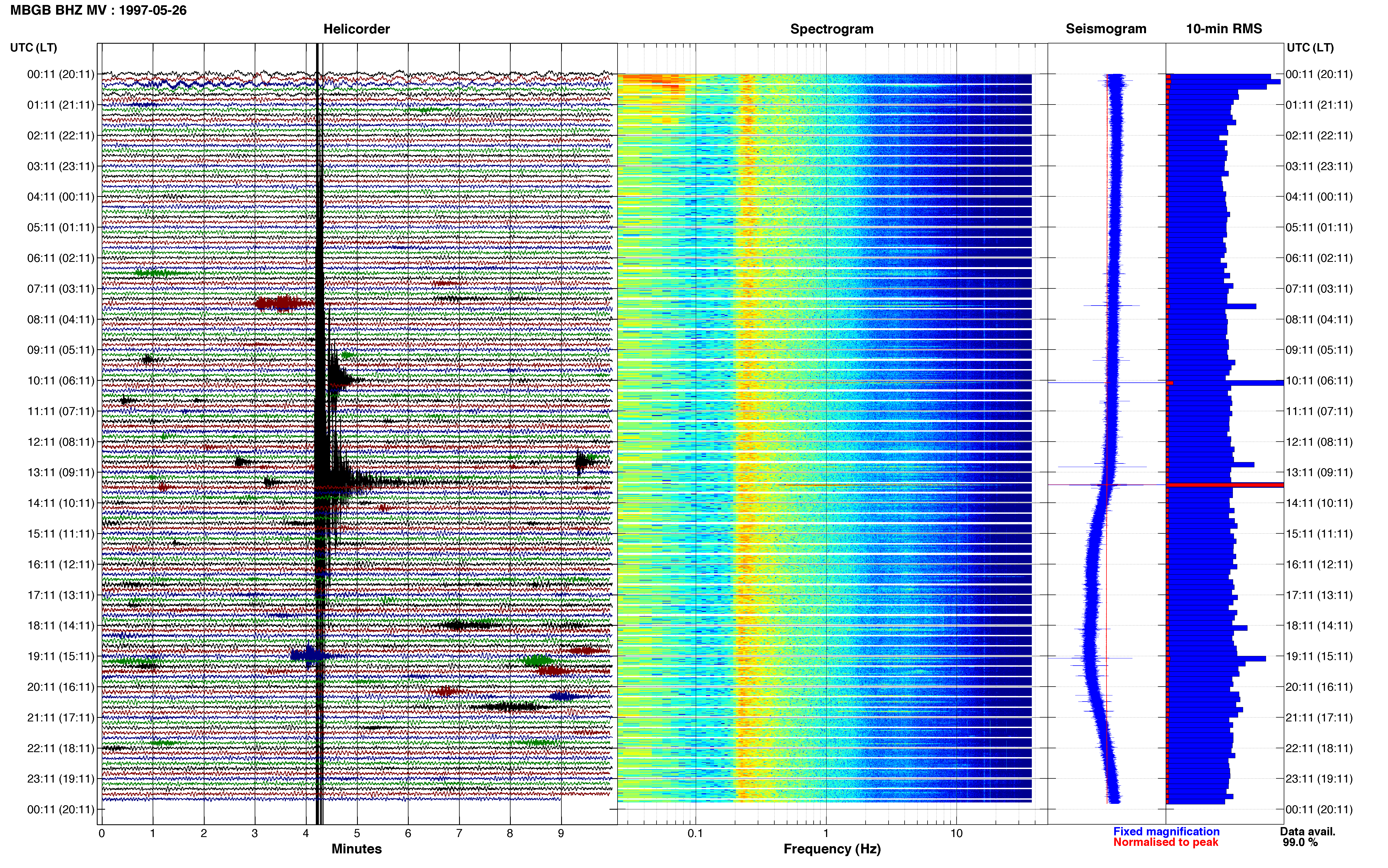Click the Data avail. label
Screen dimensions: 1388x868
[1308, 831]
